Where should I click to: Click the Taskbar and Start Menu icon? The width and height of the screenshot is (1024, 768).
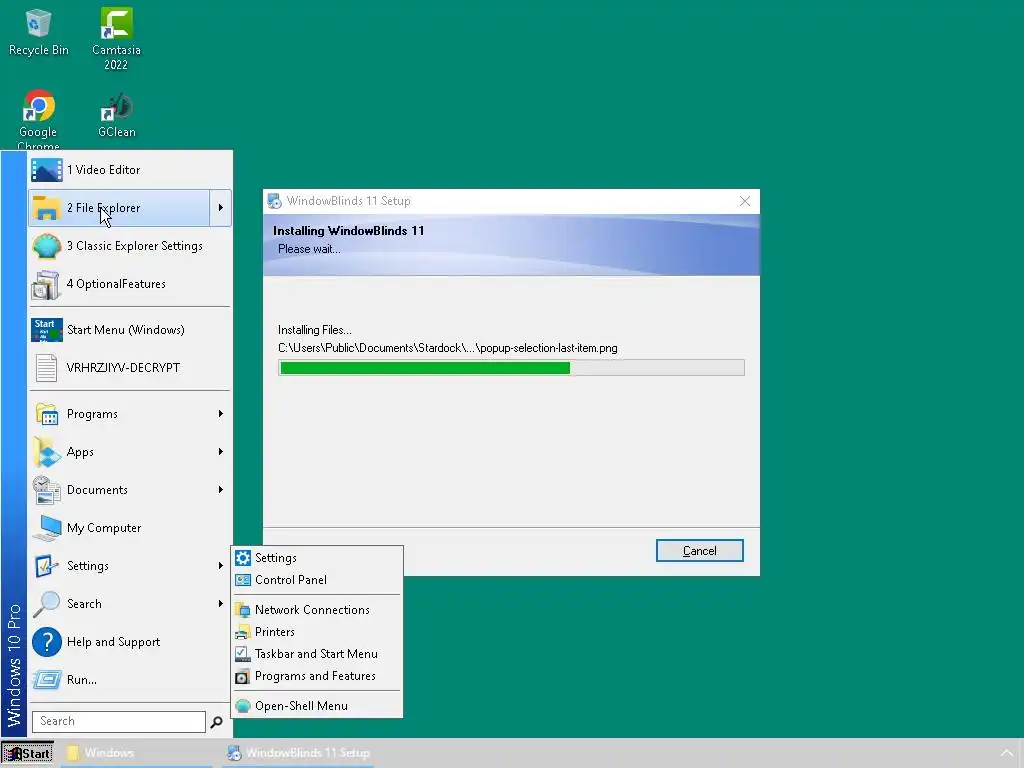tap(243, 654)
